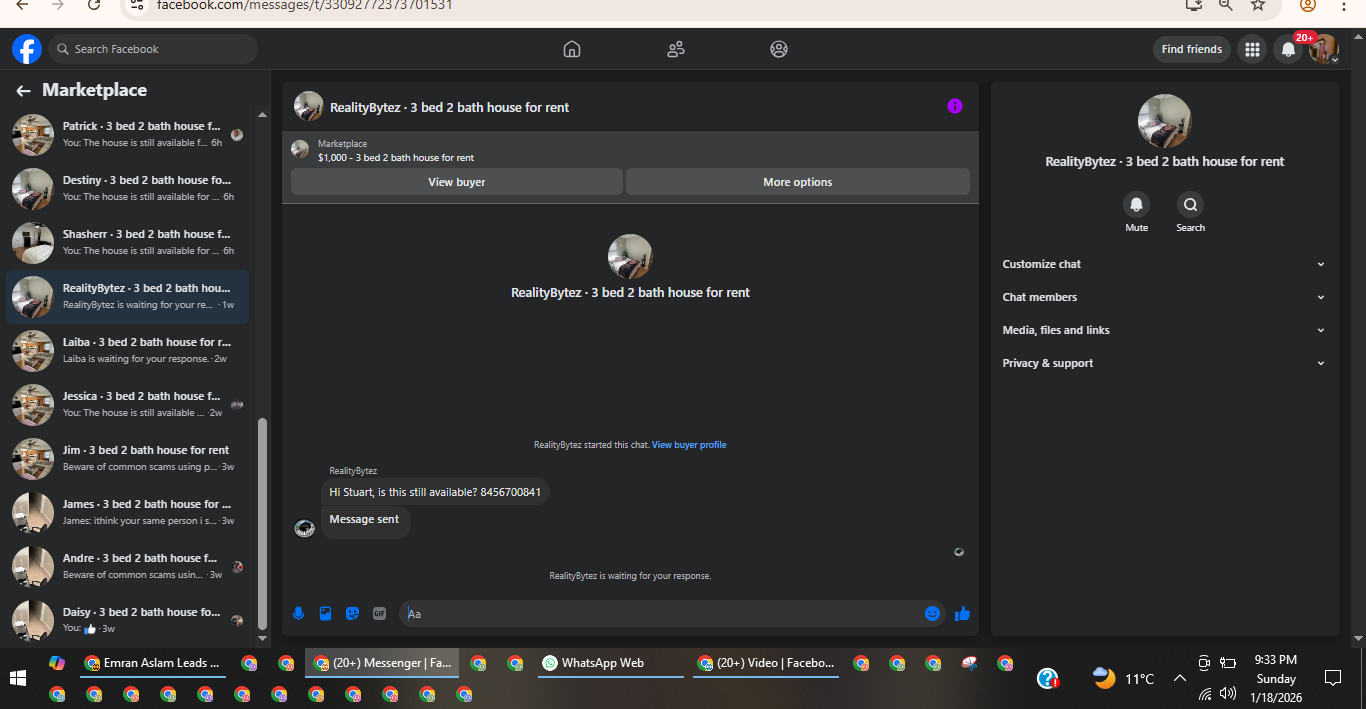Screen dimensions: 1366x709
Task: Open the Jessica conversation
Action: (x=128, y=404)
